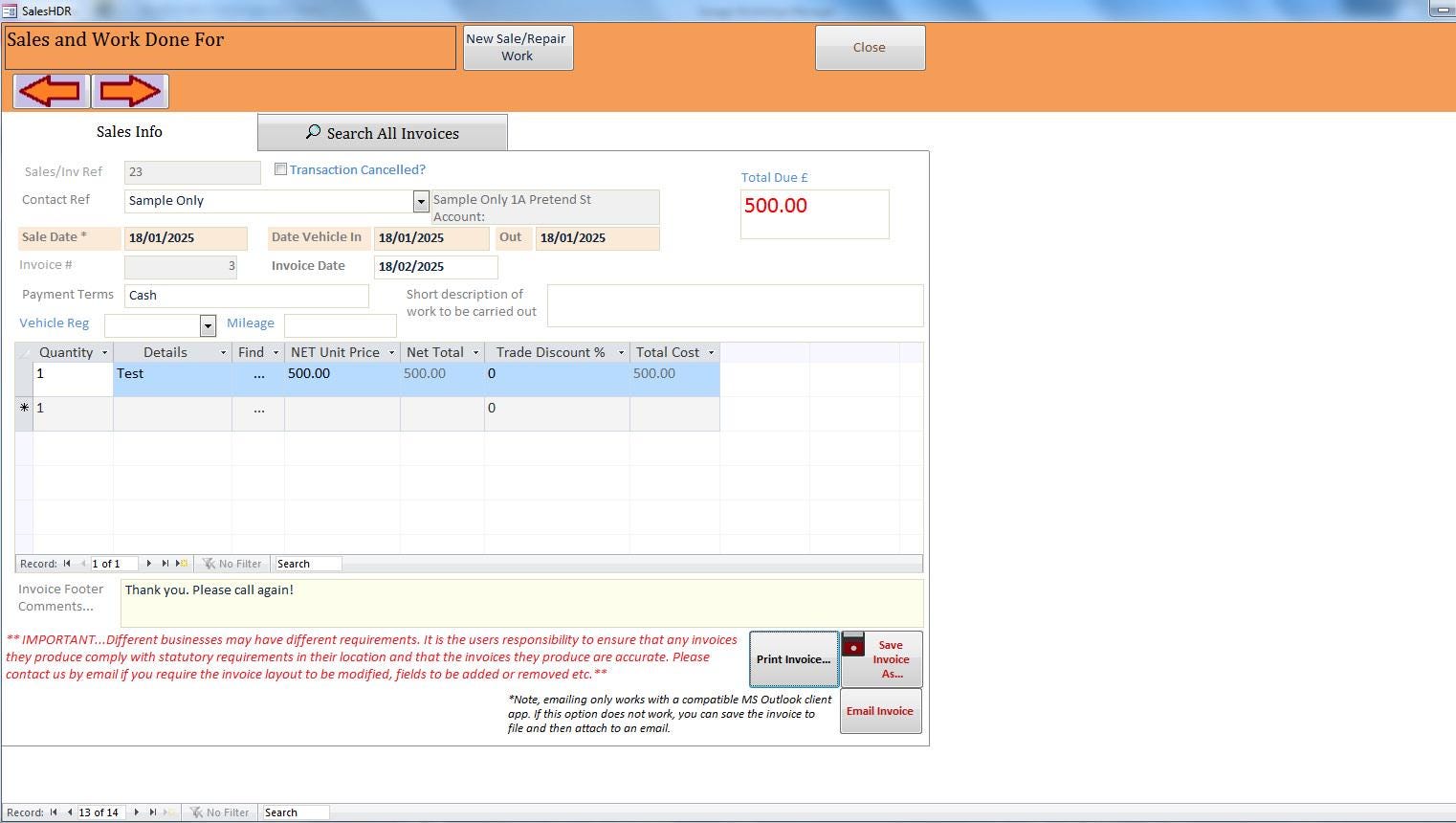Viewport: 1456px width, 823px height.
Task: Open the Trade Discount % column dropdown
Action: click(621, 351)
